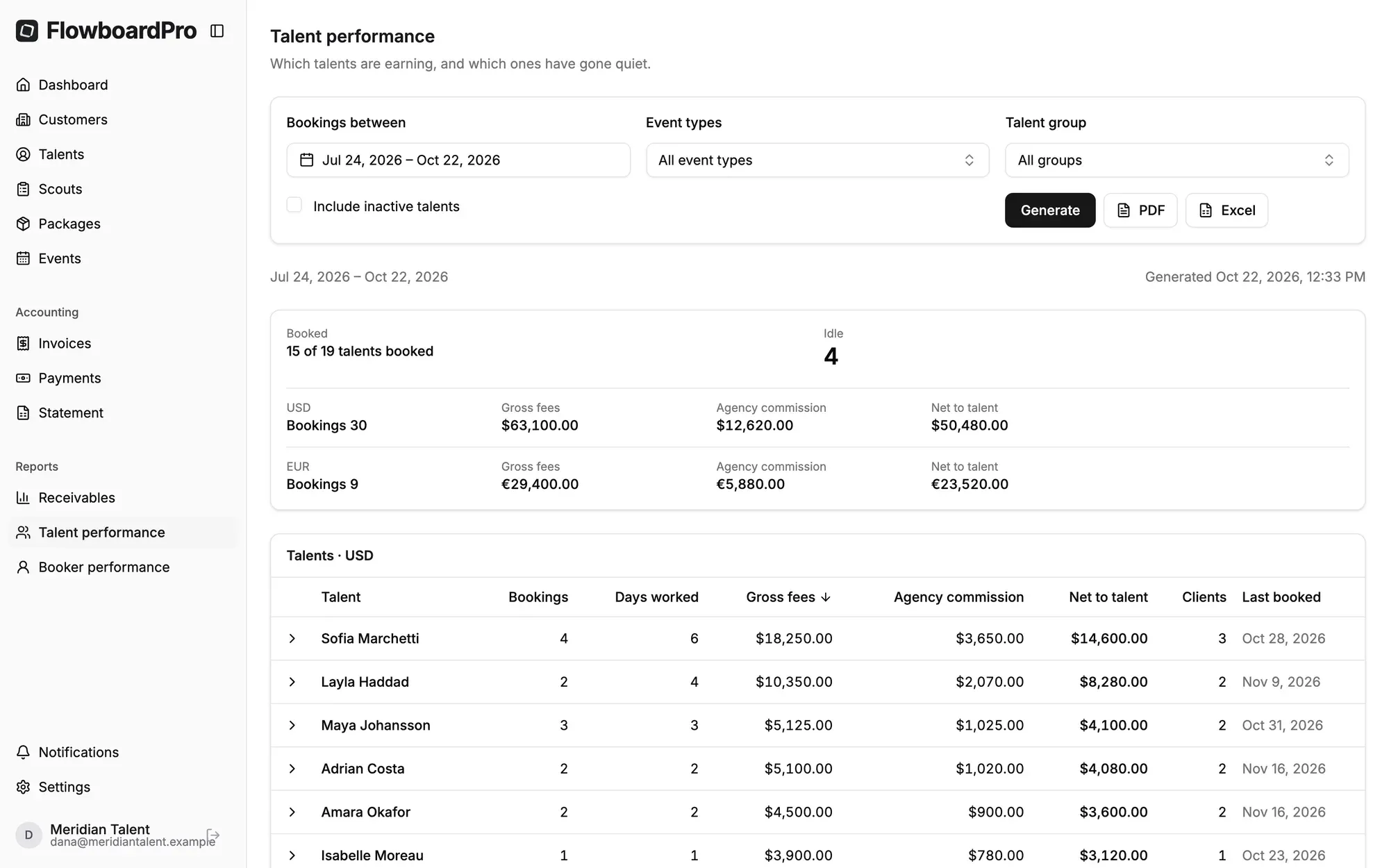Open the Bookings between date range picker

[x=458, y=160]
